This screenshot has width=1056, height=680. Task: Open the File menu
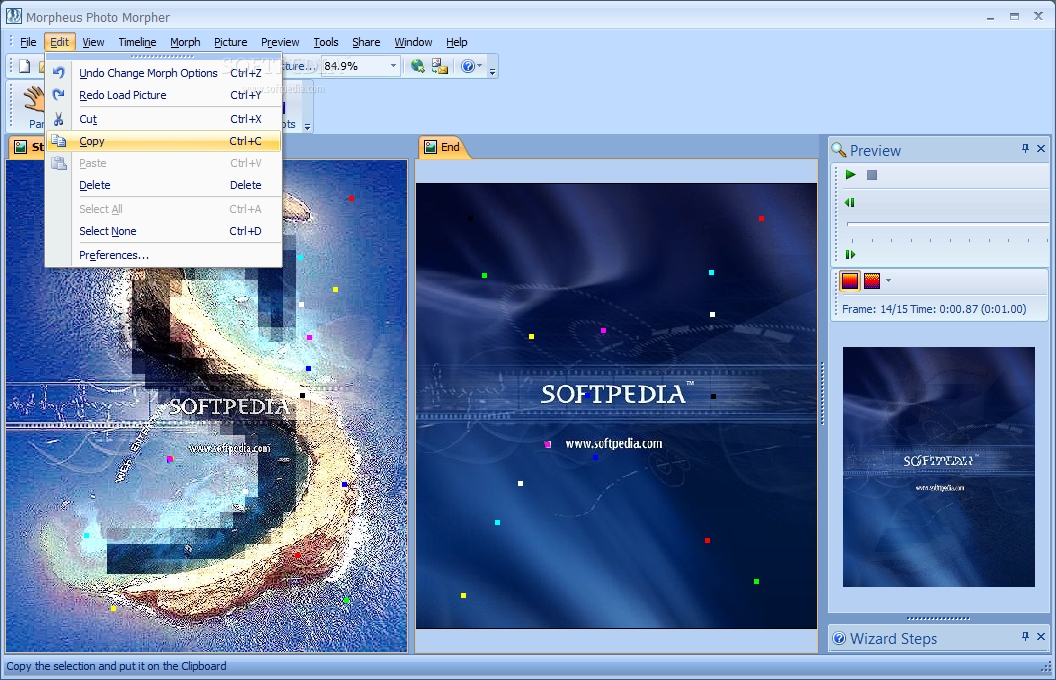pyautogui.click(x=28, y=42)
